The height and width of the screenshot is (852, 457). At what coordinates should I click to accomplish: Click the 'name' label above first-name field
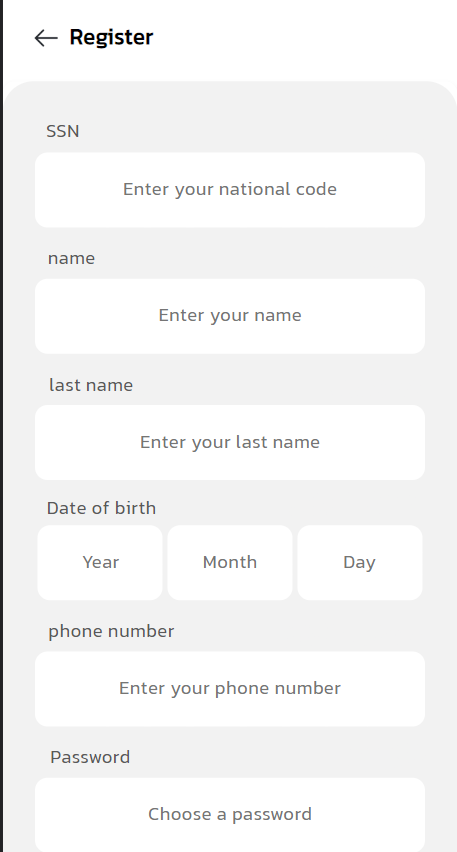click(71, 258)
